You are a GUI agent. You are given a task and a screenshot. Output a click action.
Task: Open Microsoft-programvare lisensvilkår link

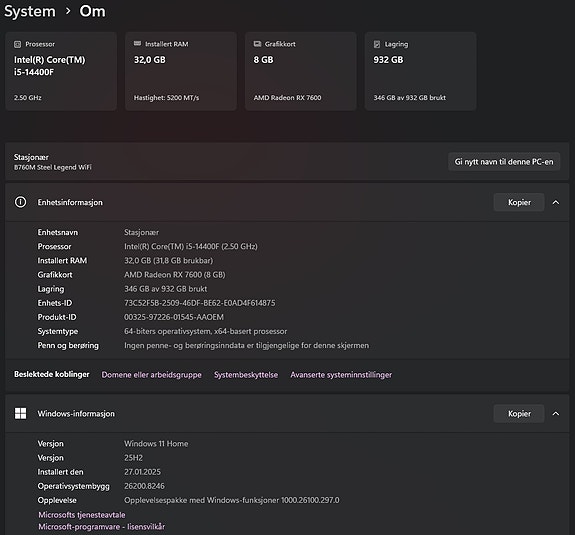102,527
